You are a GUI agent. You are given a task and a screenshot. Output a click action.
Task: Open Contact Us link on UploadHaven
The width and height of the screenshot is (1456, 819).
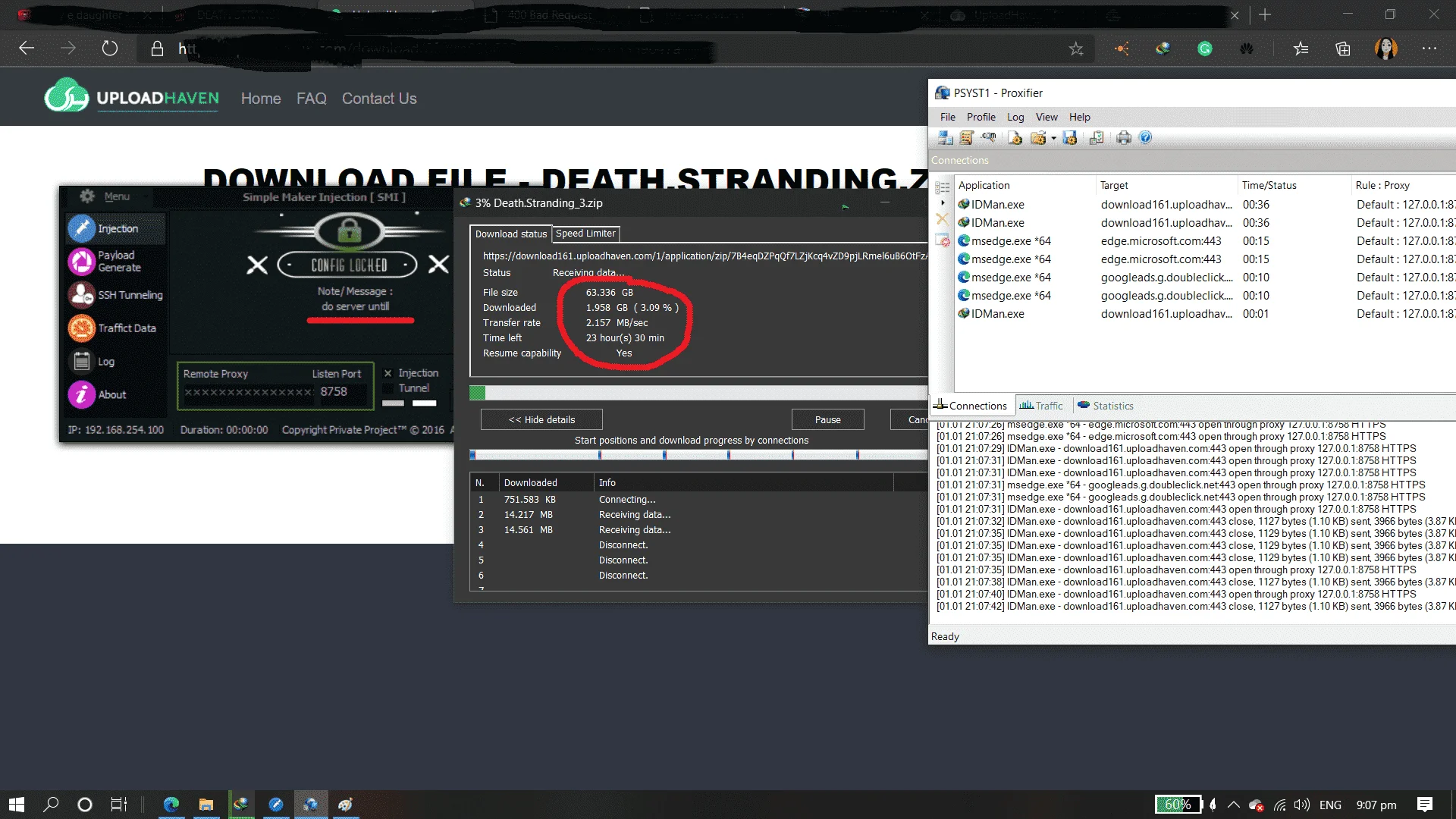coord(379,99)
